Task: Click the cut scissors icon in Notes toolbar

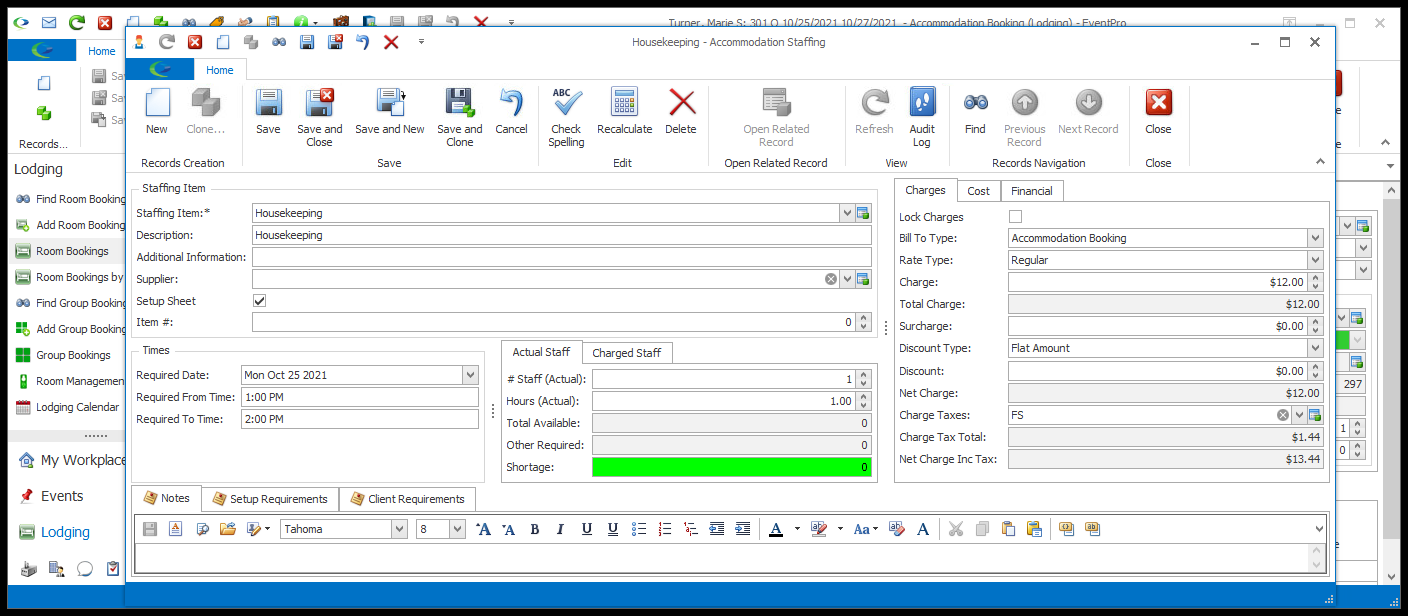Action: pos(955,529)
